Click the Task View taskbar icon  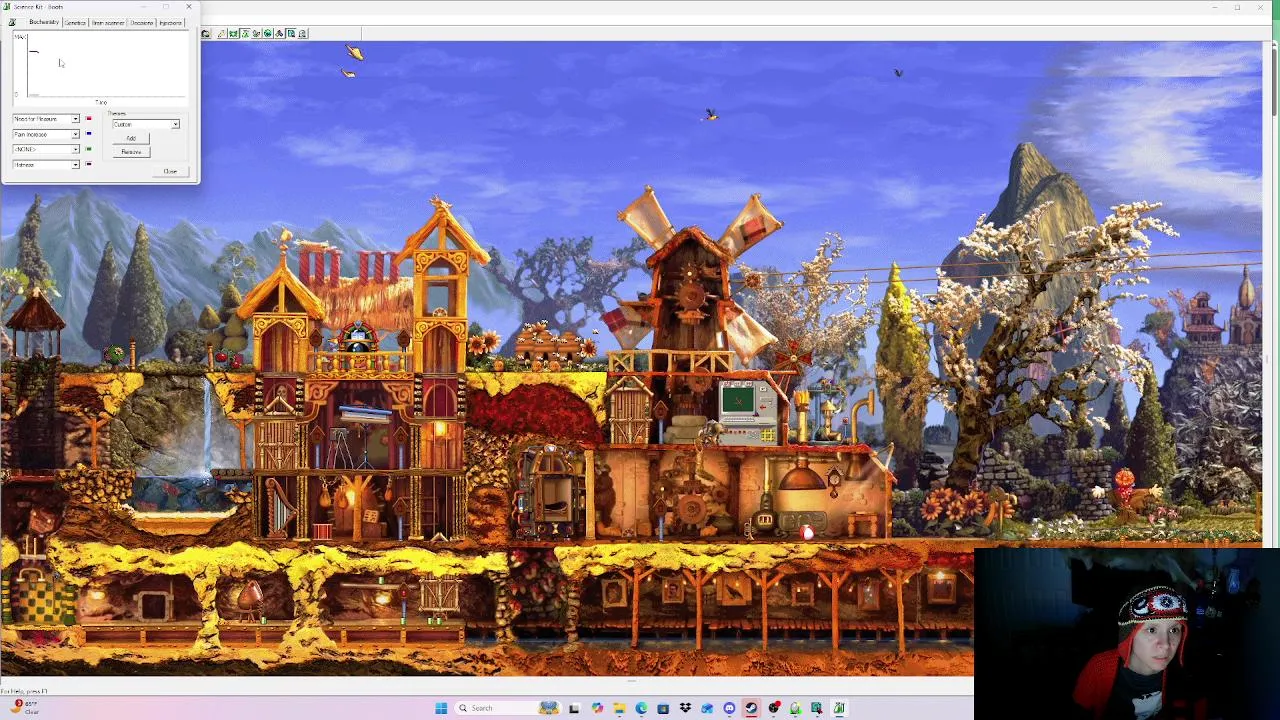point(574,708)
